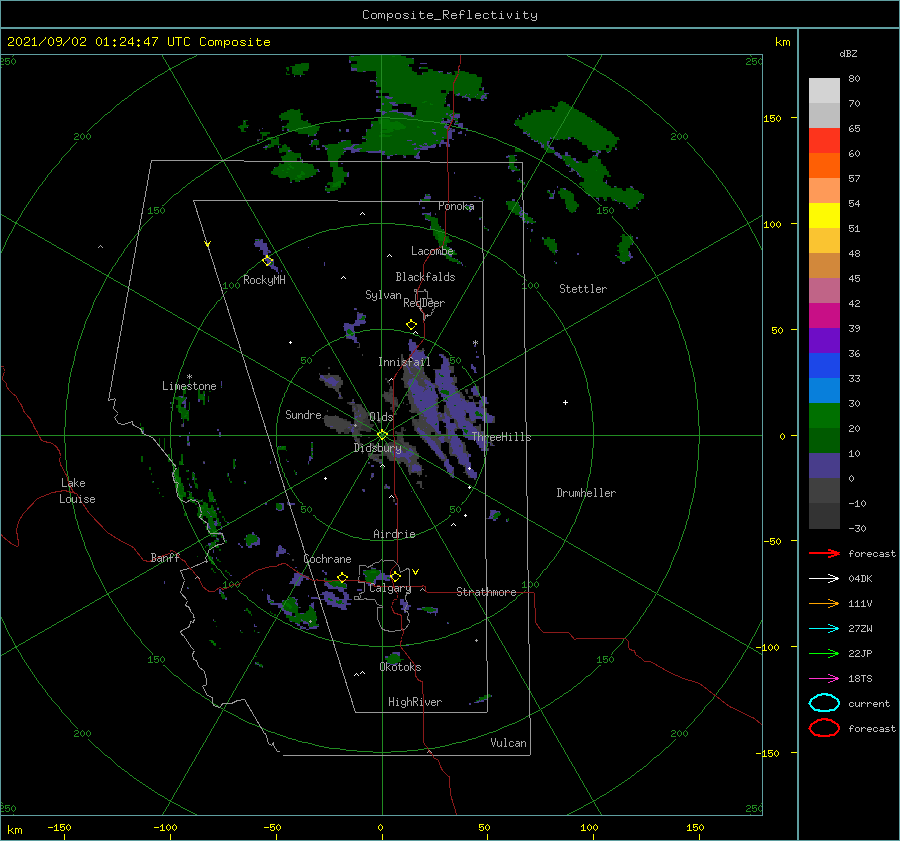The width and height of the screenshot is (900, 841).
Task: Click the km unit label at top right
Action: coord(782,42)
